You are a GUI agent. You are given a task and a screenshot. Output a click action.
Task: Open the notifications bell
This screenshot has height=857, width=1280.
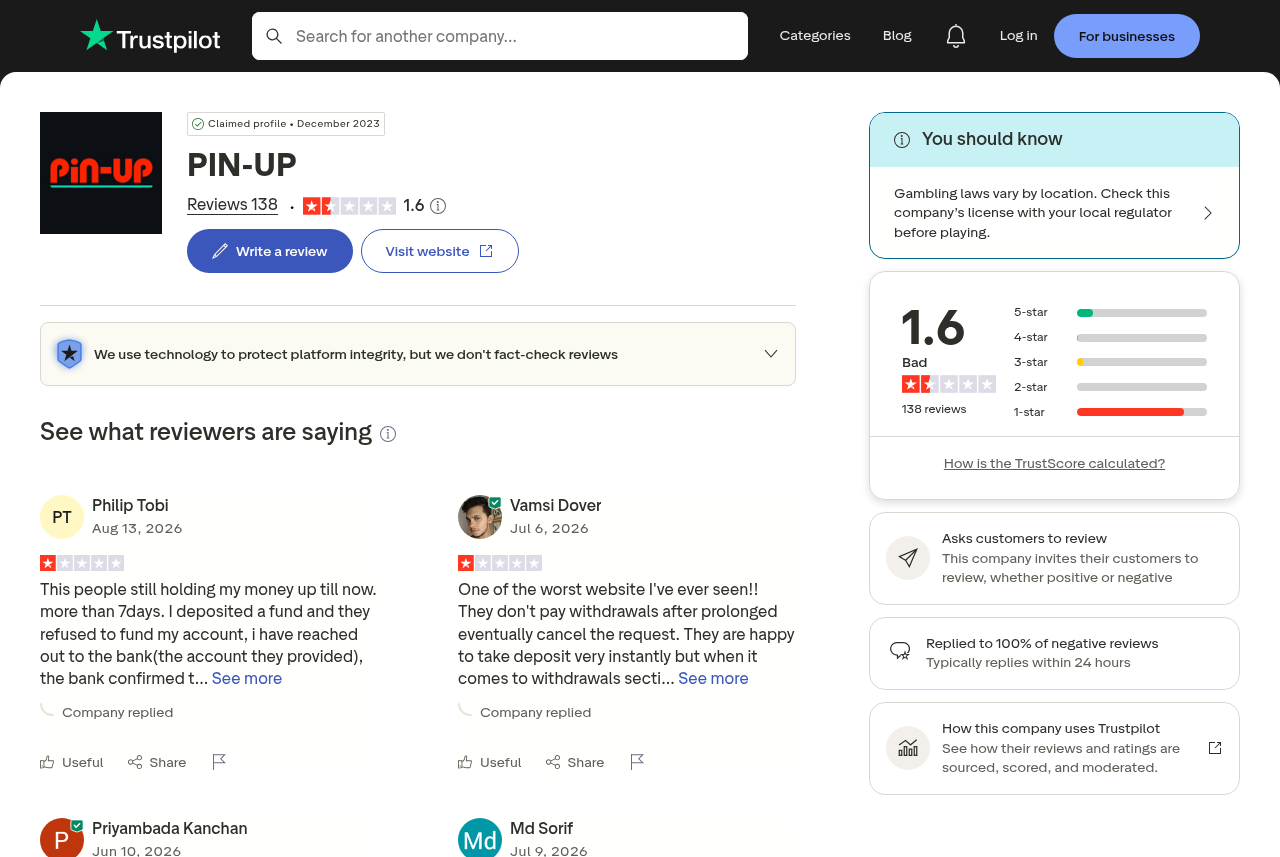coord(956,36)
